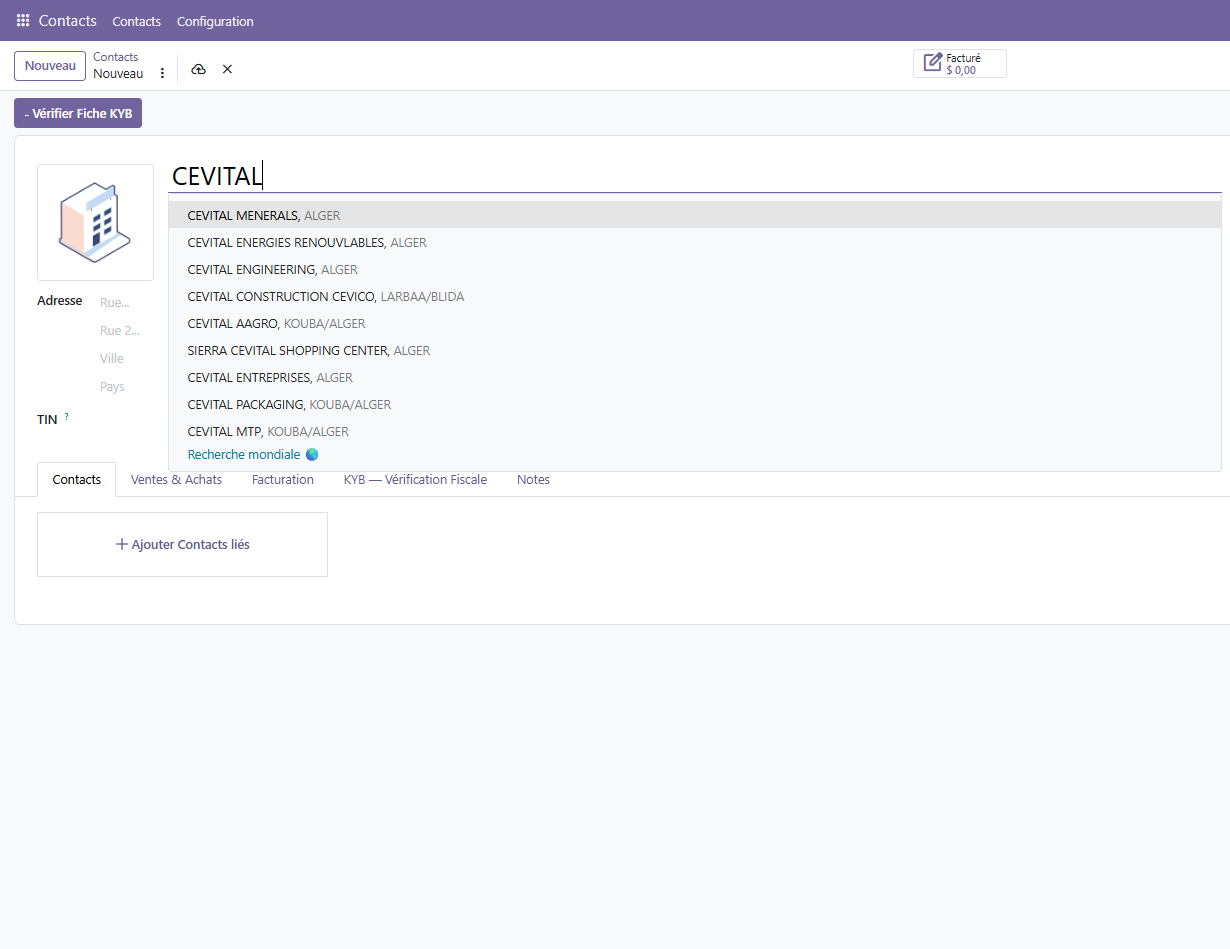
Task: Switch to the Notes tab
Action: pos(533,479)
